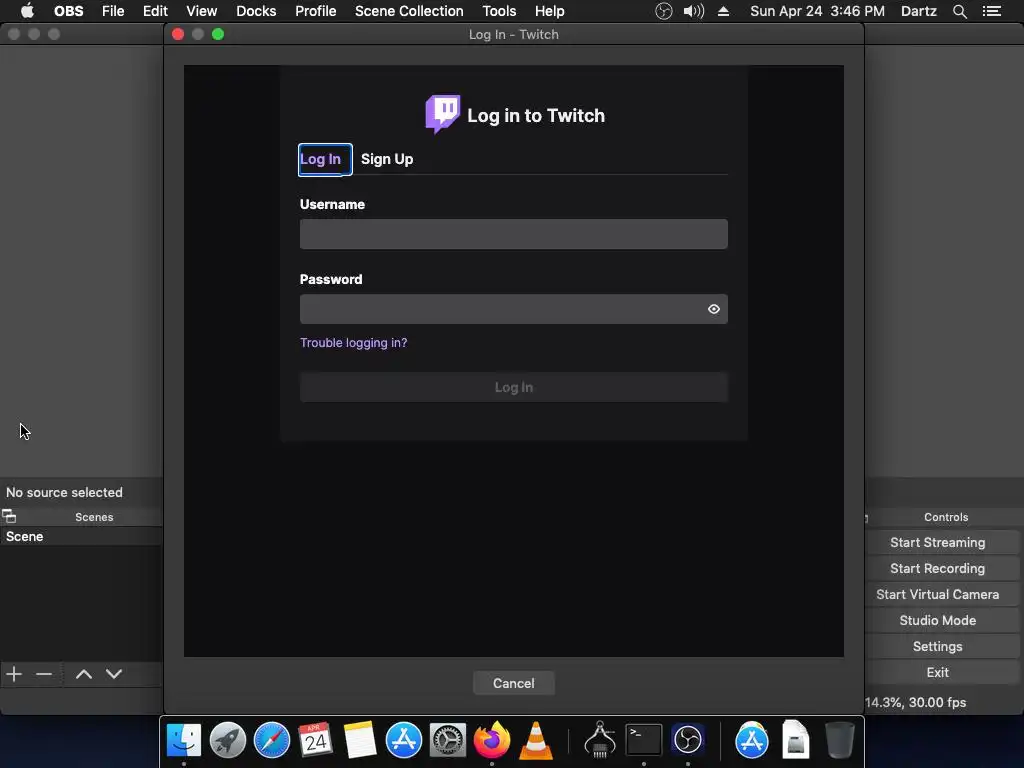Open Notes in the Dock
1024x768 pixels.
tap(360, 740)
